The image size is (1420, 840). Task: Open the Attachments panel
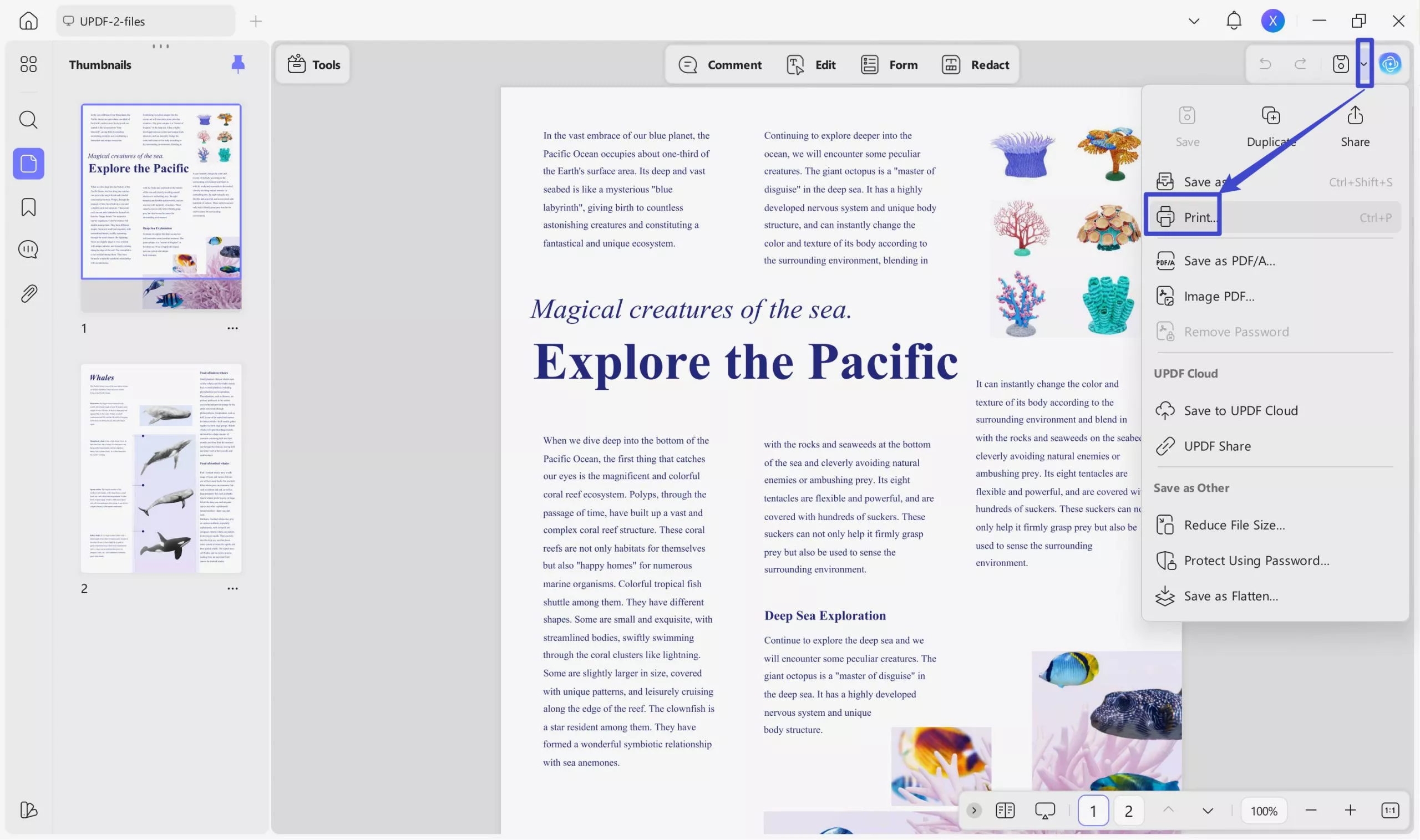click(28, 293)
